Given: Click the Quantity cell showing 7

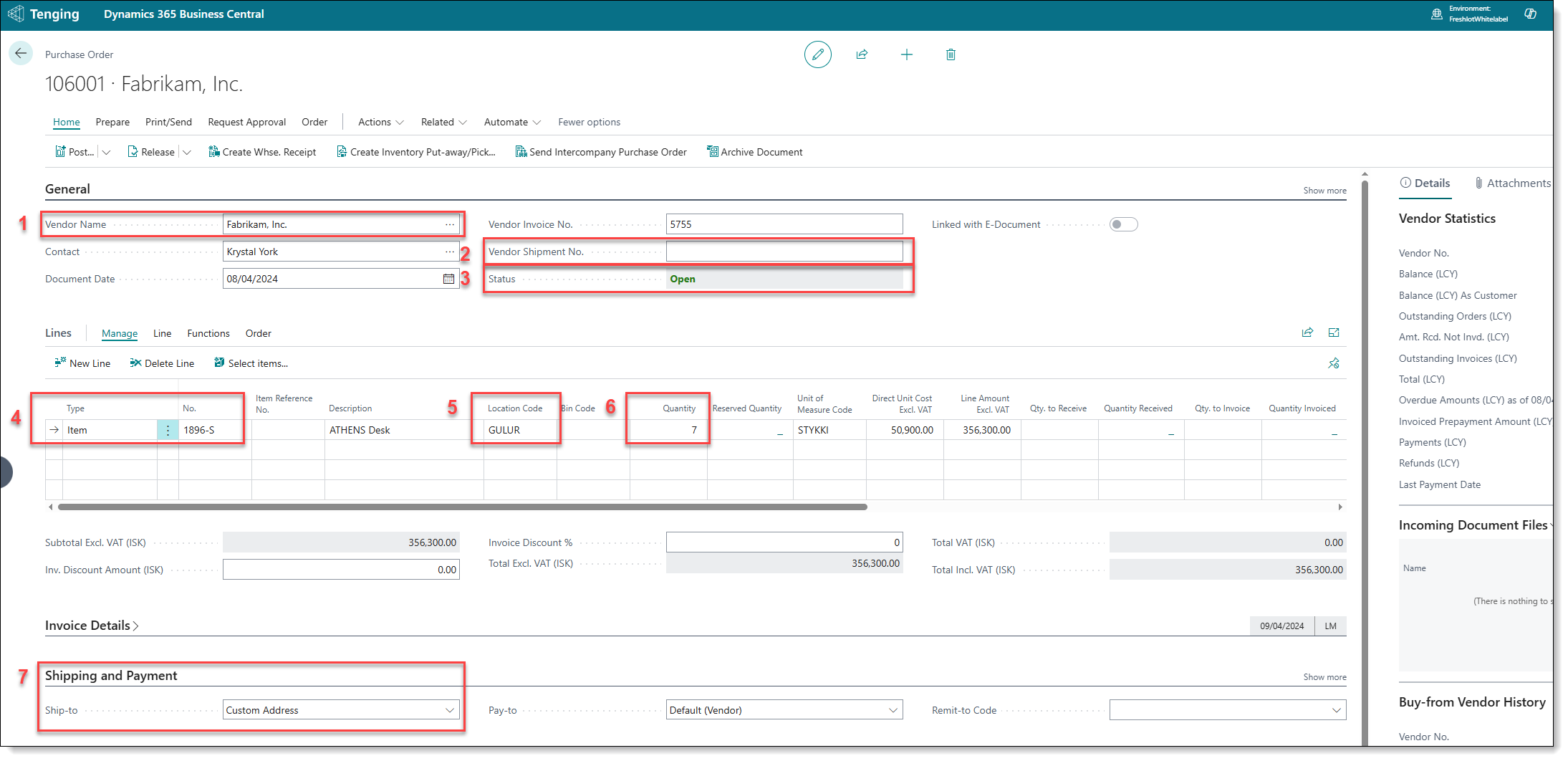Looking at the screenshot, I should tap(668, 430).
